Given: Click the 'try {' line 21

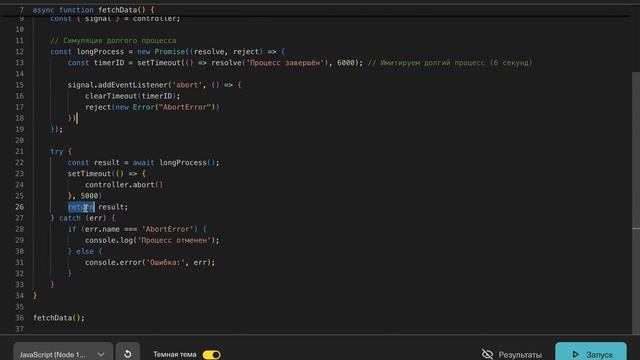Looking at the screenshot, I should [x=61, y=151].
